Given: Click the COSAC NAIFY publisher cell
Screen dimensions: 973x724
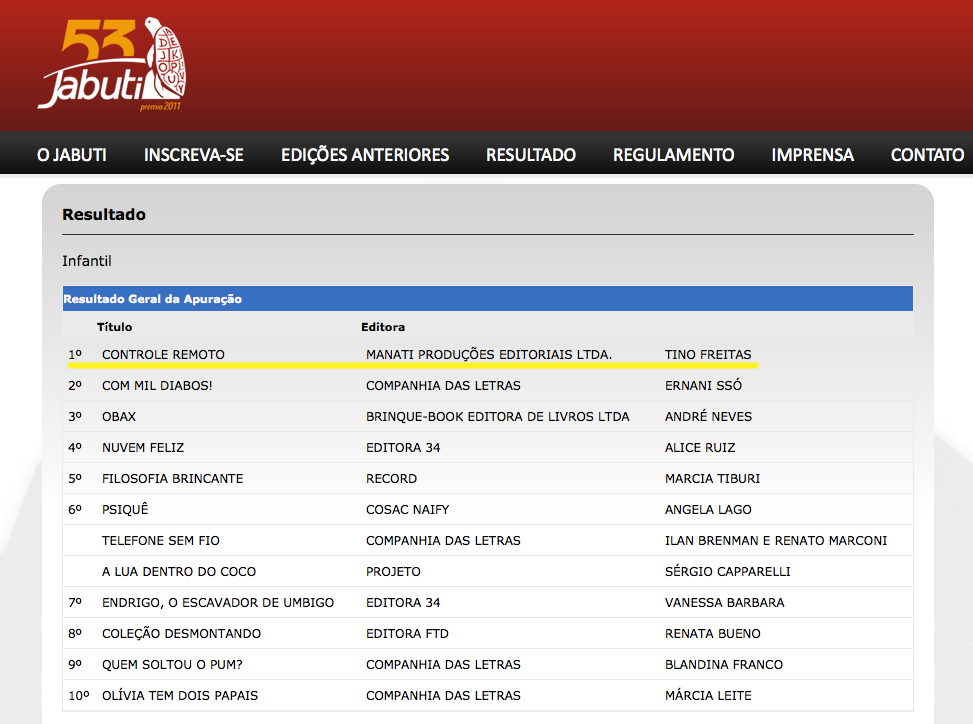Looking at the screenshot, I should tap(408, 509).
